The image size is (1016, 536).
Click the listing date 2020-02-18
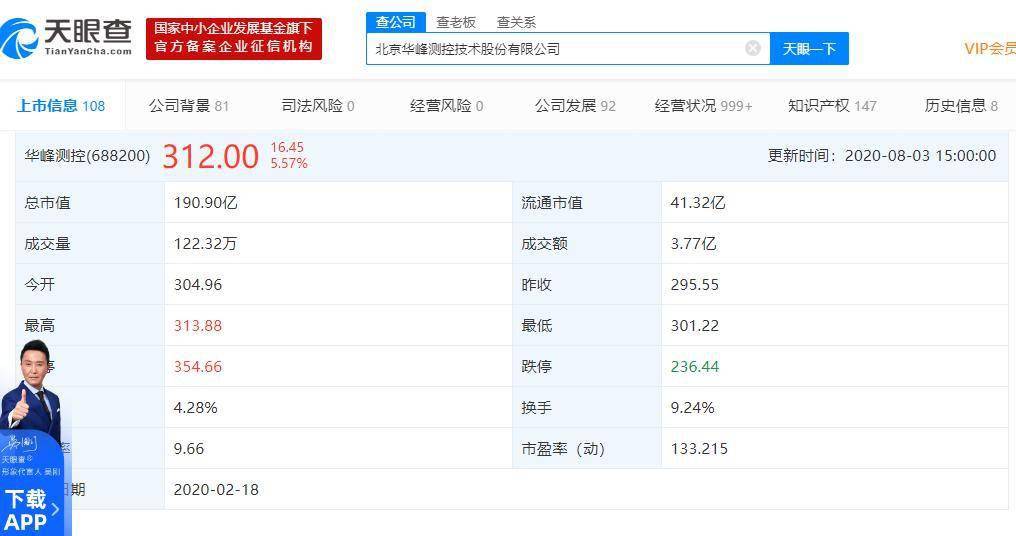point(216,489)
